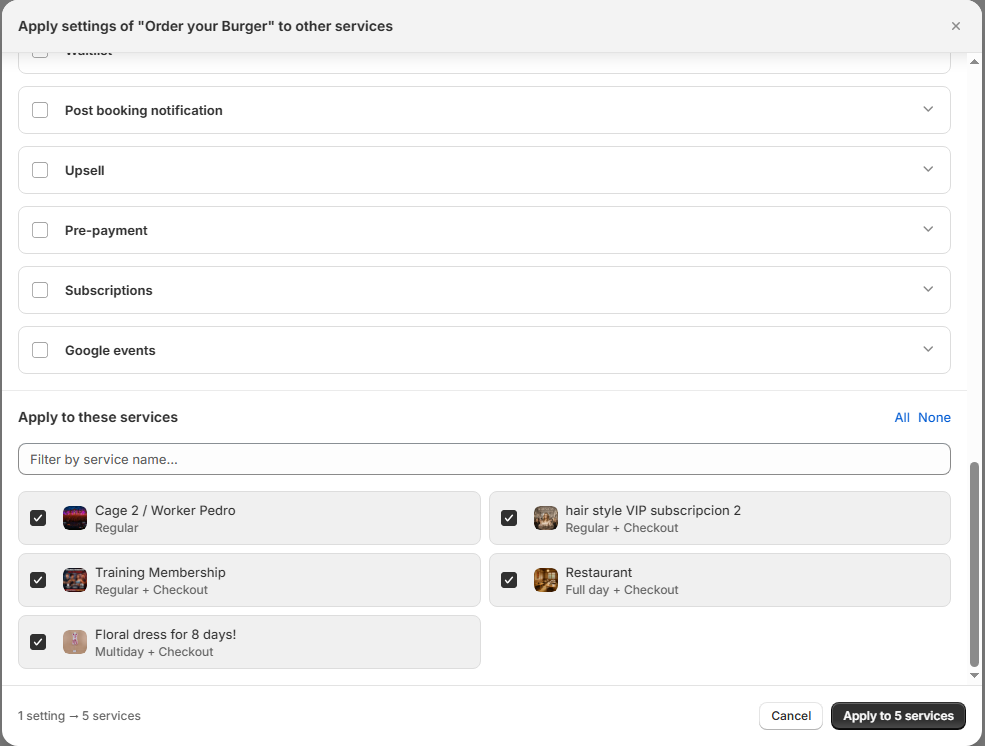Click the Filter by service name field

click(x=484, y=459)
